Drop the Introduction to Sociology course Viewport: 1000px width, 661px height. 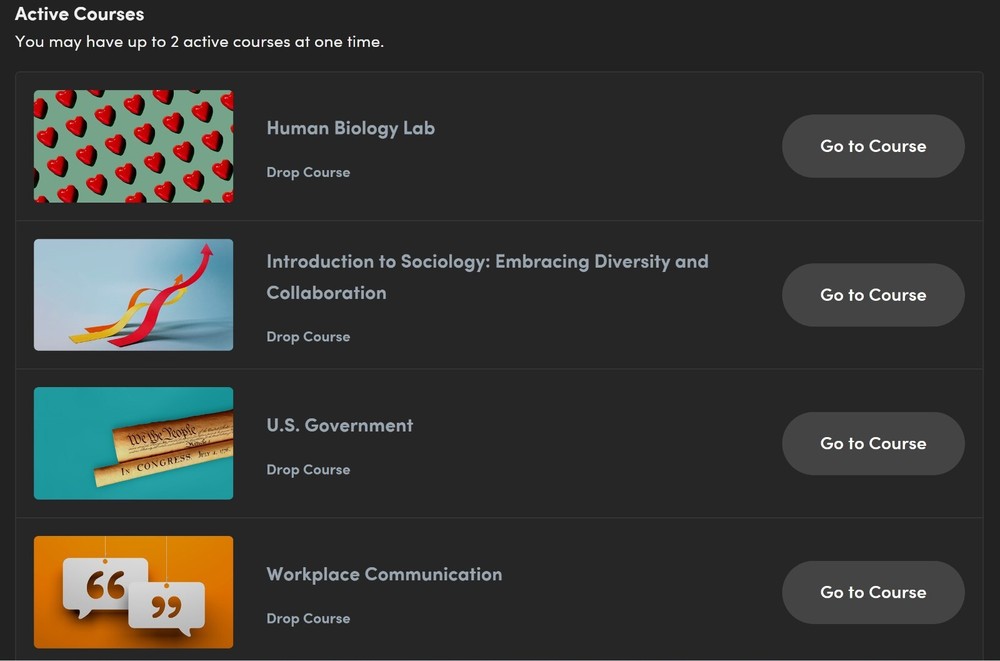pyautogui.click(x=308, y=337)
